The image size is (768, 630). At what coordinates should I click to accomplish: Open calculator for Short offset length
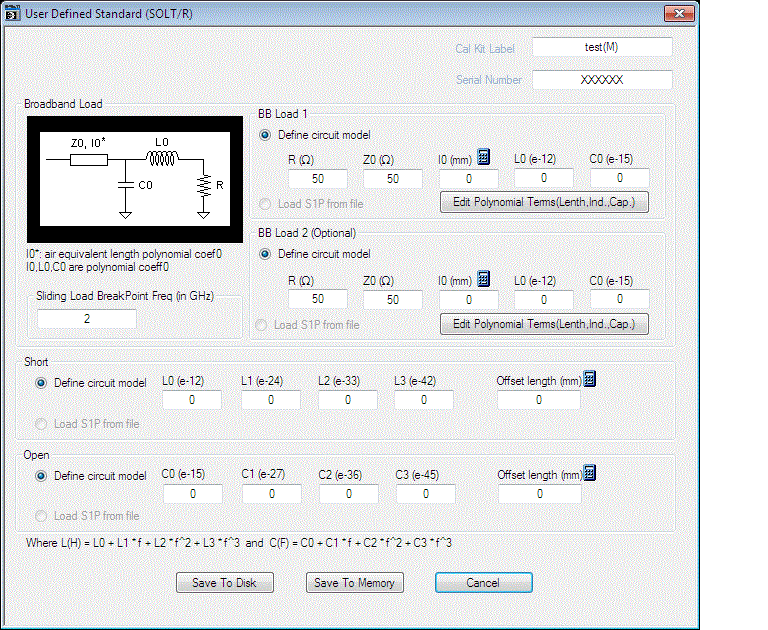click(x=590, y=379)
